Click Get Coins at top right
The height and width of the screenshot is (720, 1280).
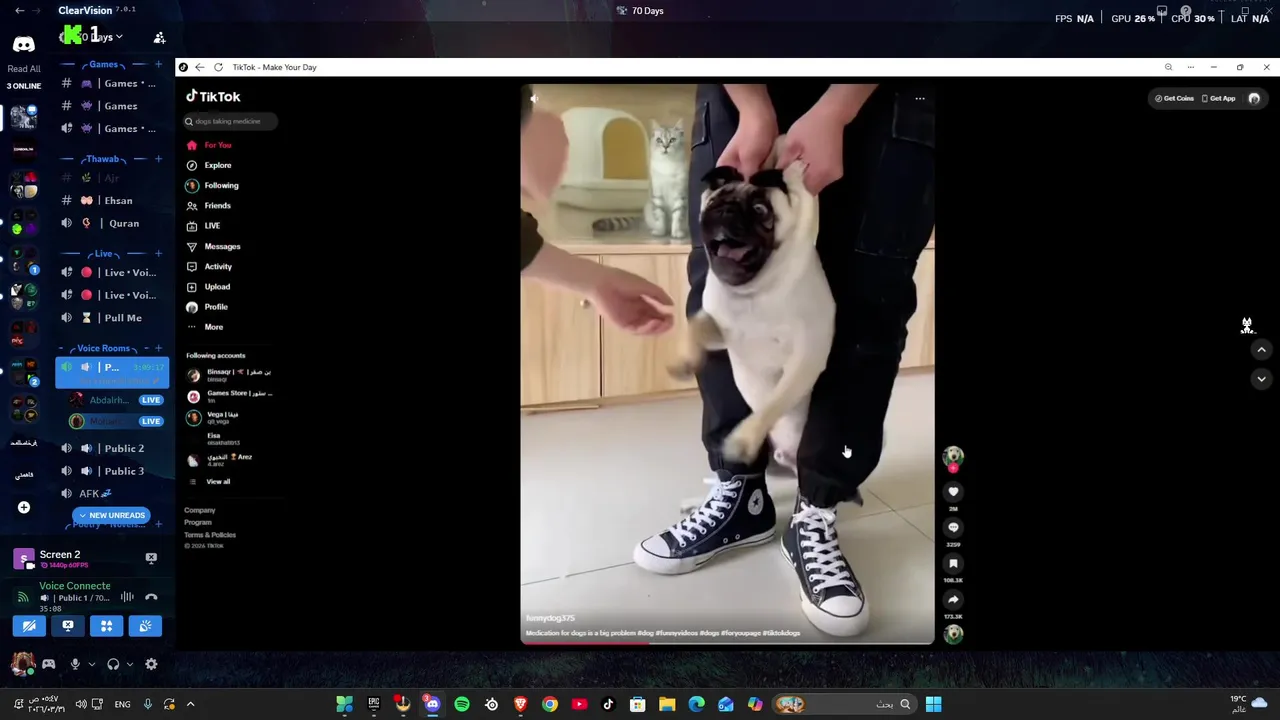click(1174, 98)
